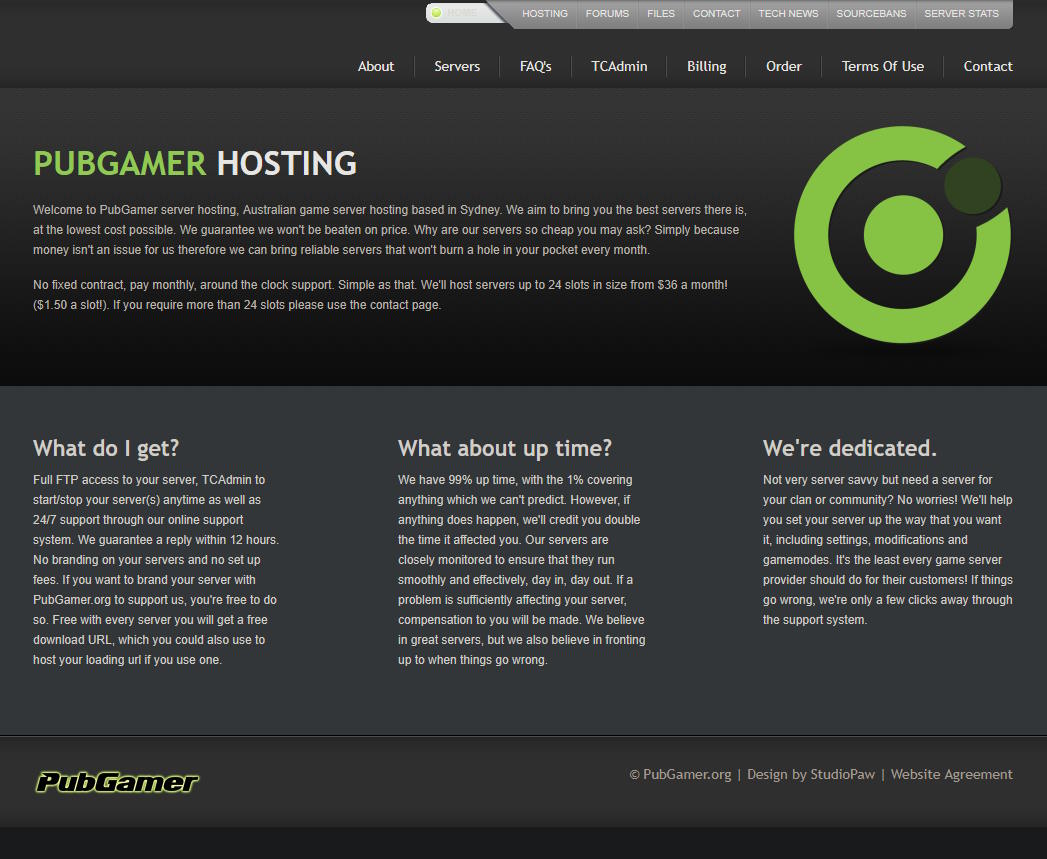Check SERVER STATS
Screen dimensions: 1047x859
[961, 13]
